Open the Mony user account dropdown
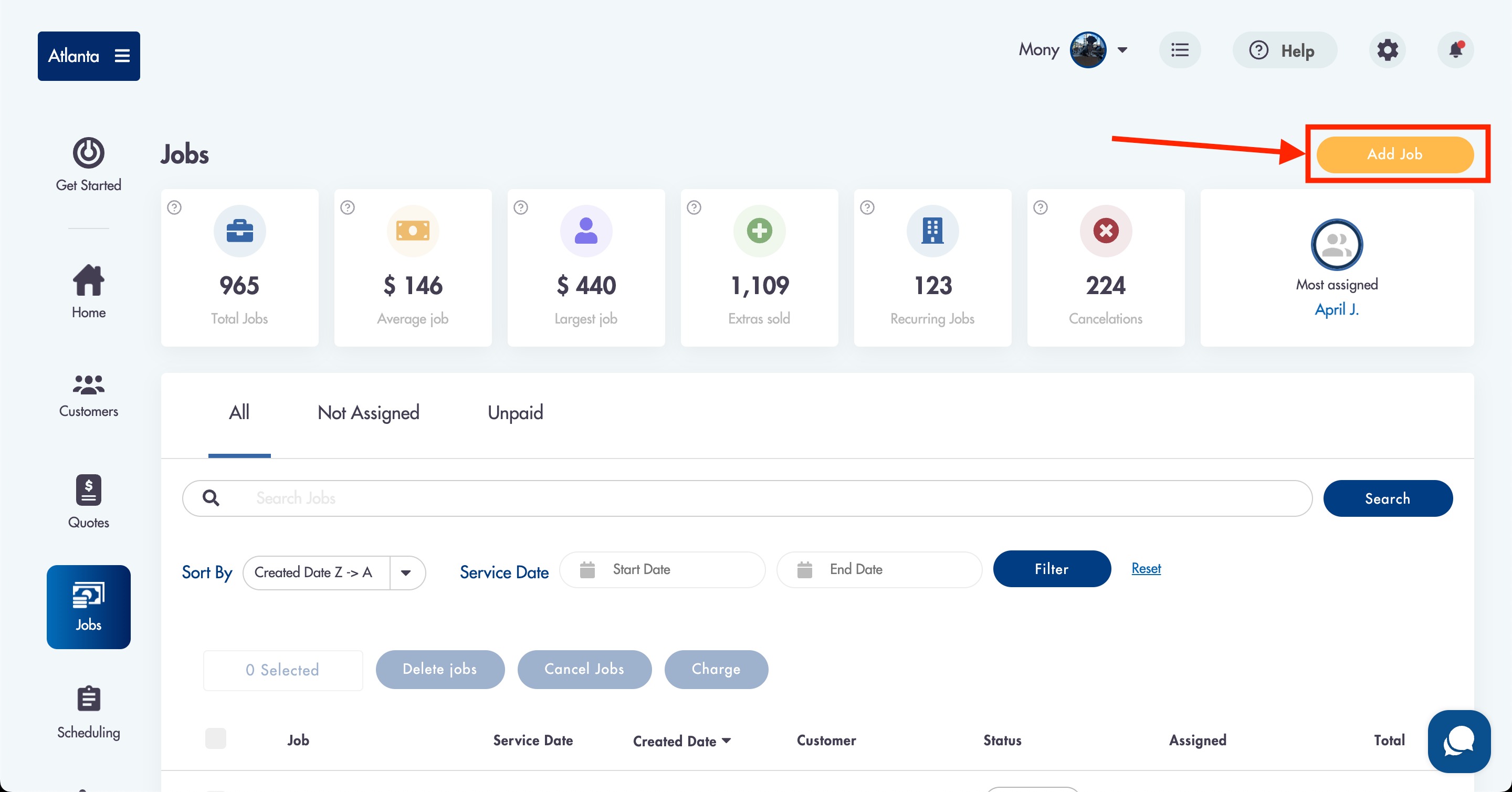The width and height of the screenshot is (1512, 792). [1122, 50]
